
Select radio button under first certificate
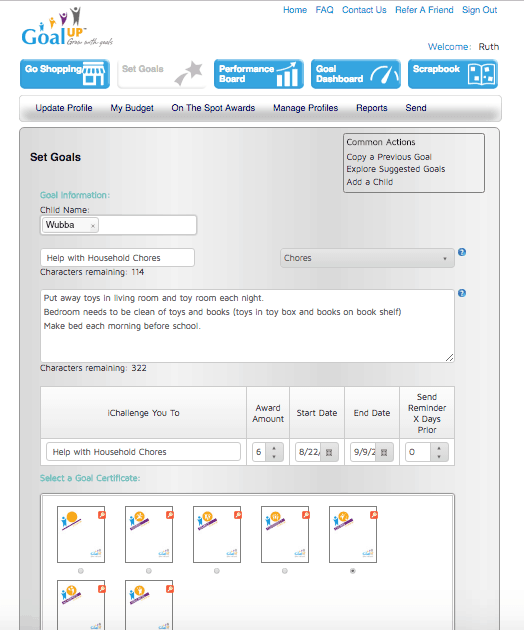click(81, 571)
